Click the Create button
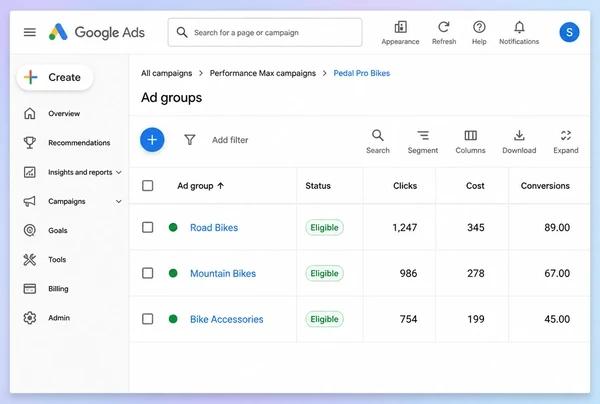 (x=55, y=77)
